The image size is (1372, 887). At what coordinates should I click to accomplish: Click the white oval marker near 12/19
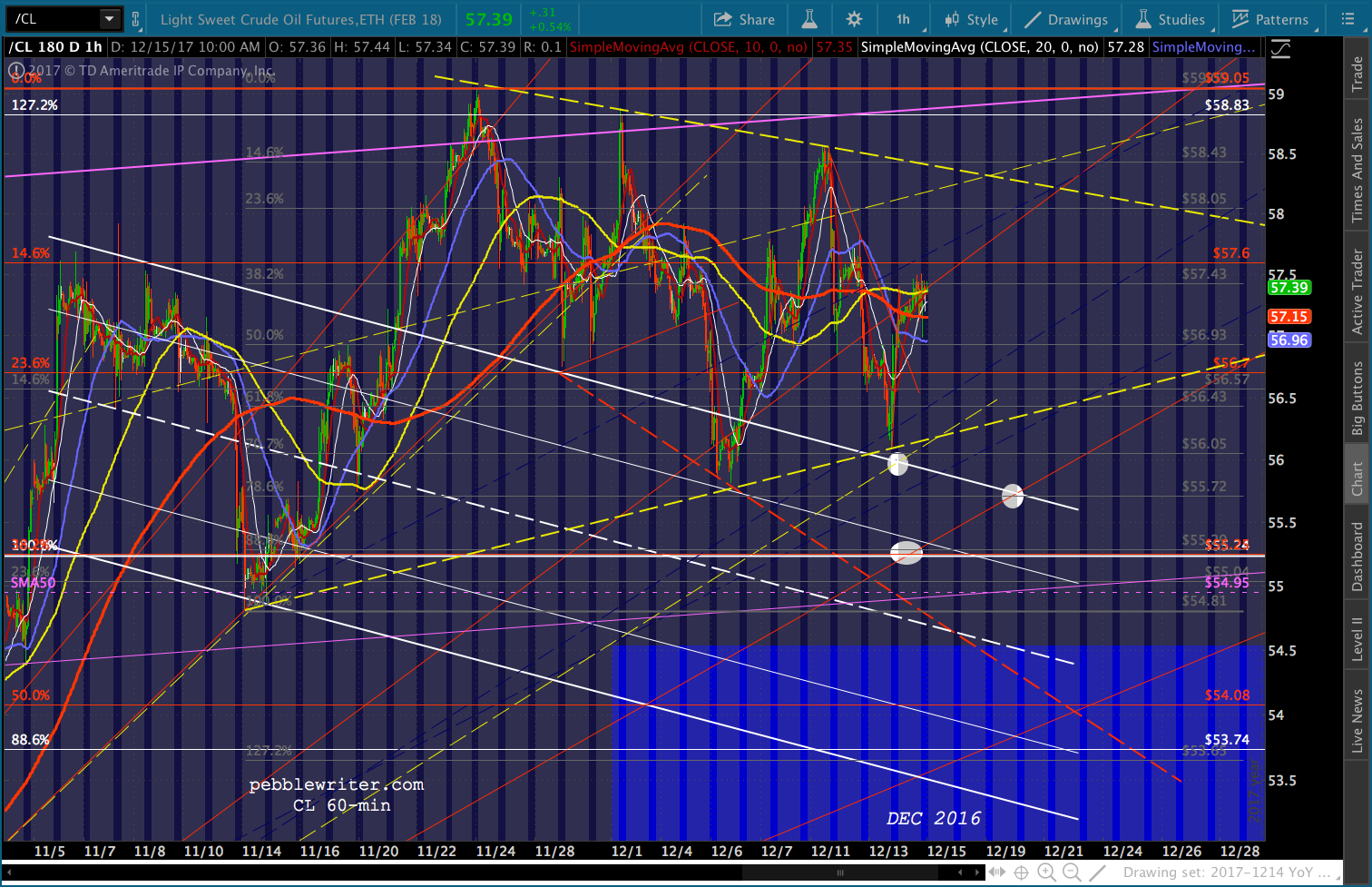(1013, 496)
